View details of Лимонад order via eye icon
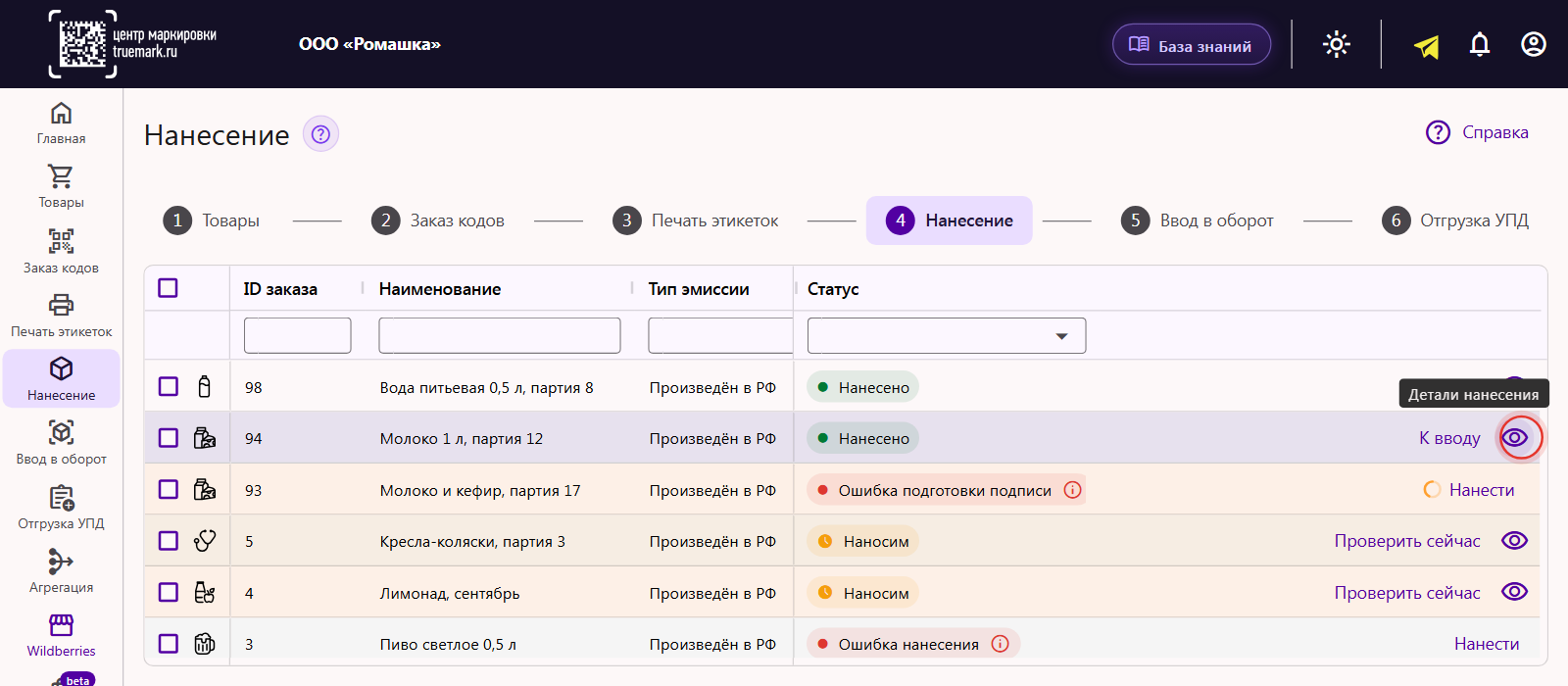The image size is (1568, 686). (1515, 592)
